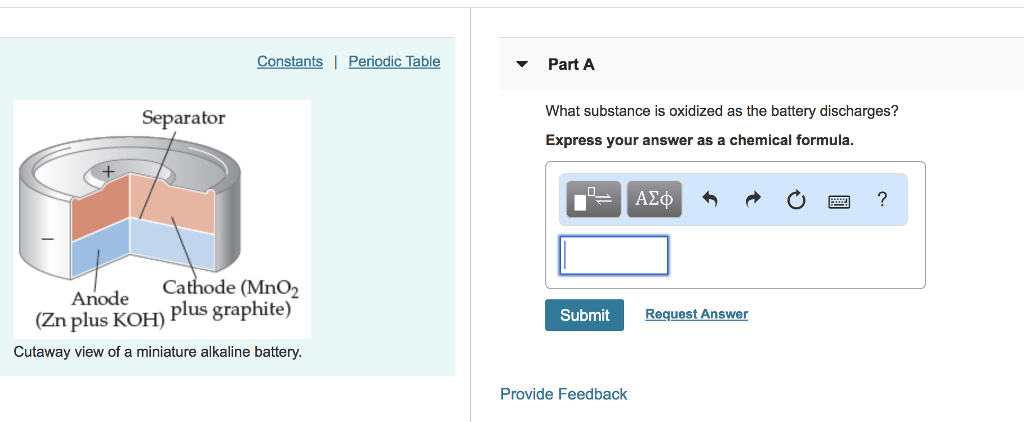
Task: Click the Cathode (MnO2 plus graphite) label
Action: (x=231, y=299)
